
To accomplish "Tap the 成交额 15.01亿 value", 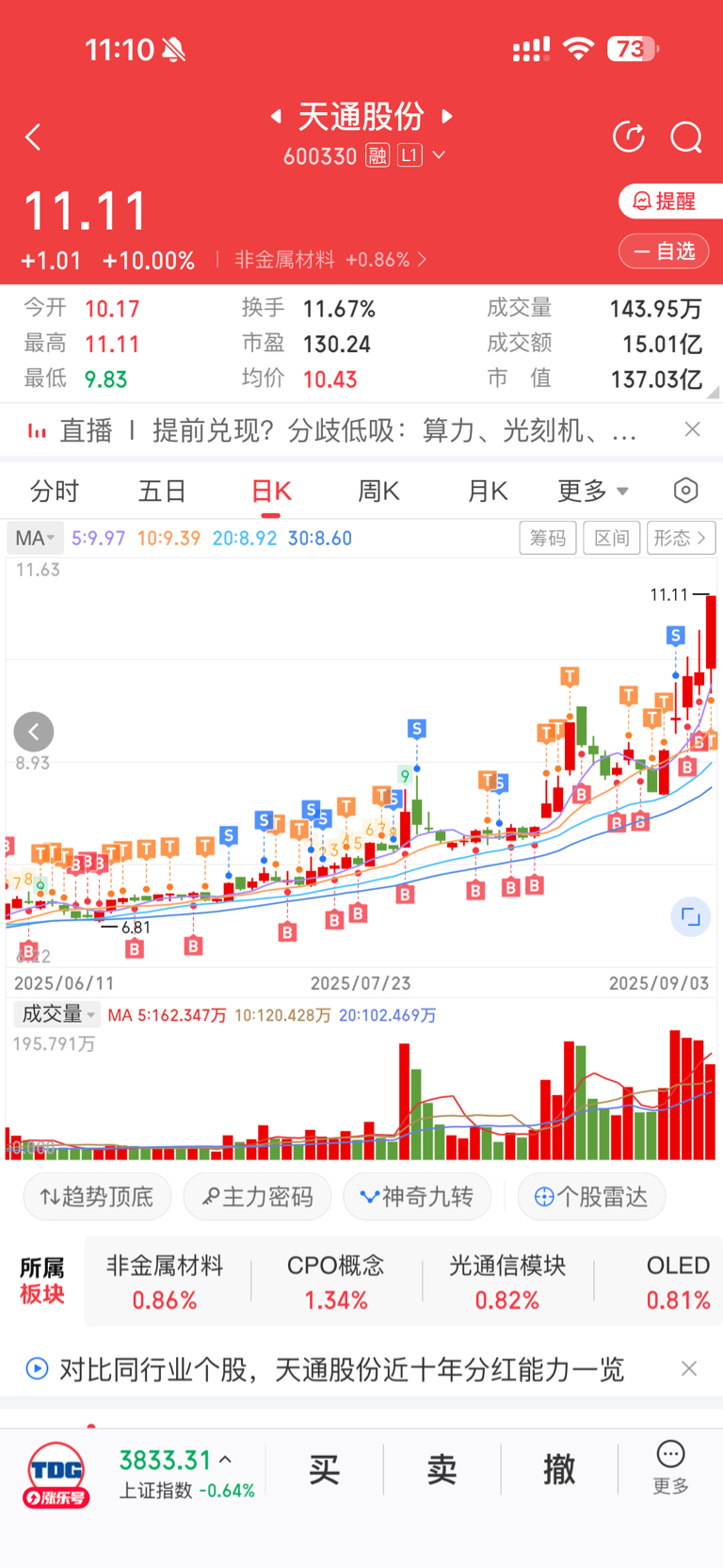I will (662, 345).
